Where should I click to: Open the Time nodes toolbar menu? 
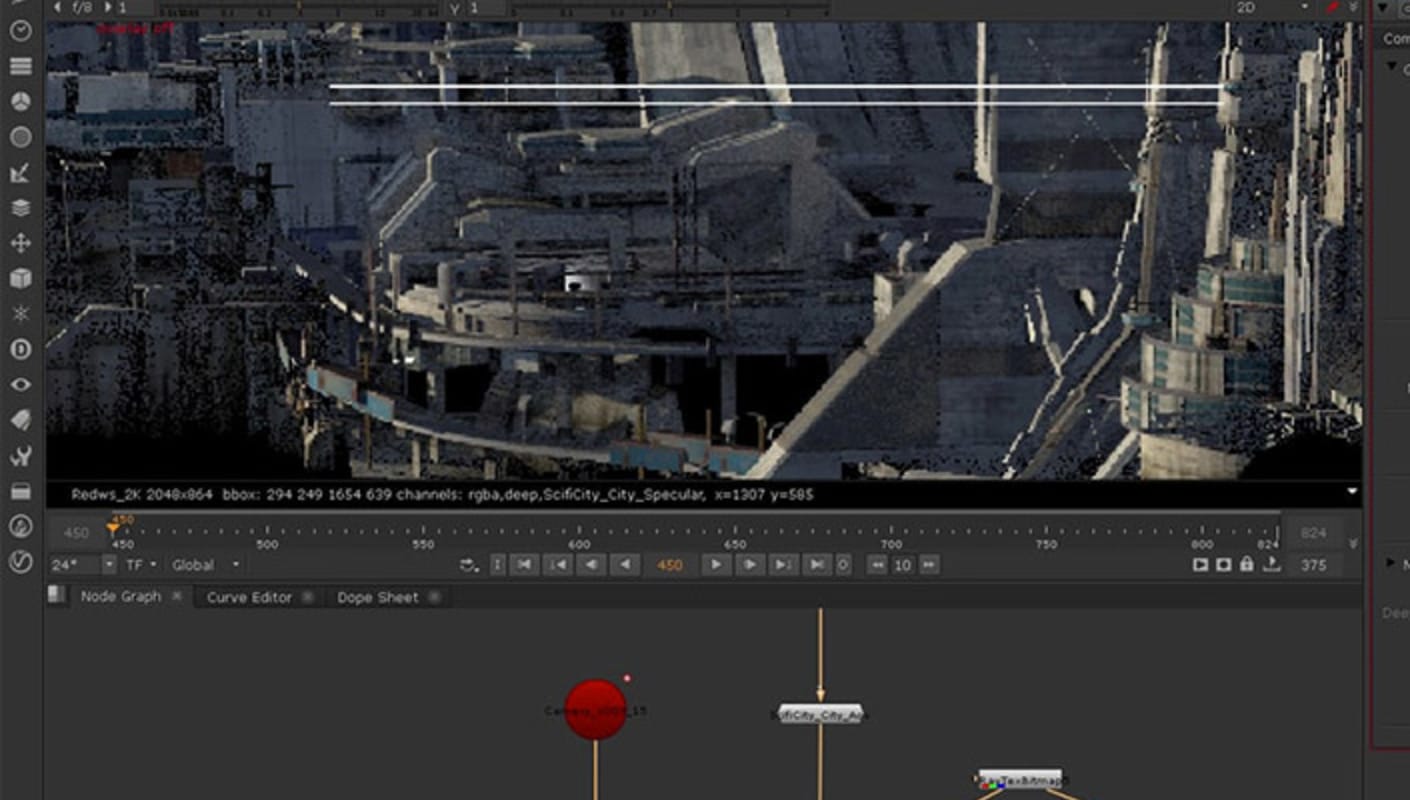tap(20, 30)
